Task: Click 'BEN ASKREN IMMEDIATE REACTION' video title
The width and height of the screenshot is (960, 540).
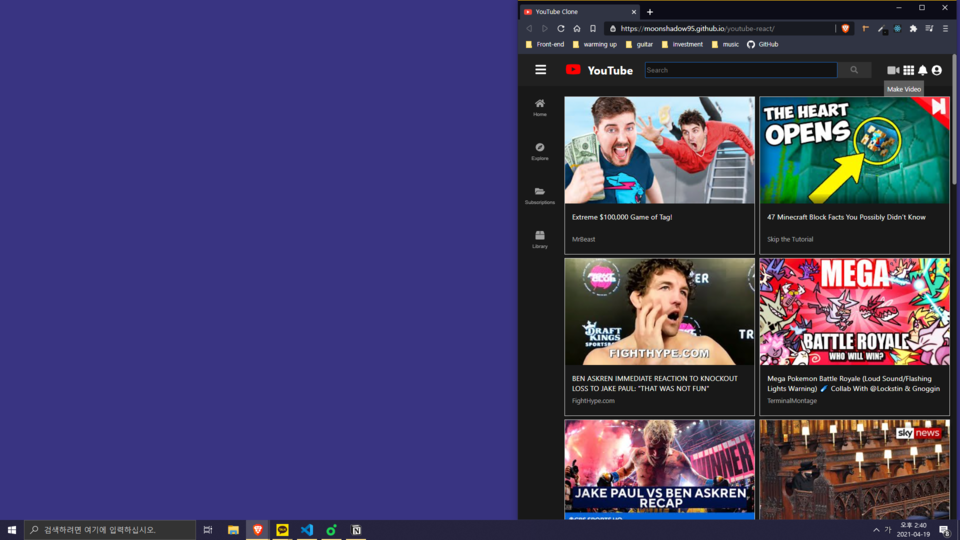Action: (654, 383)
